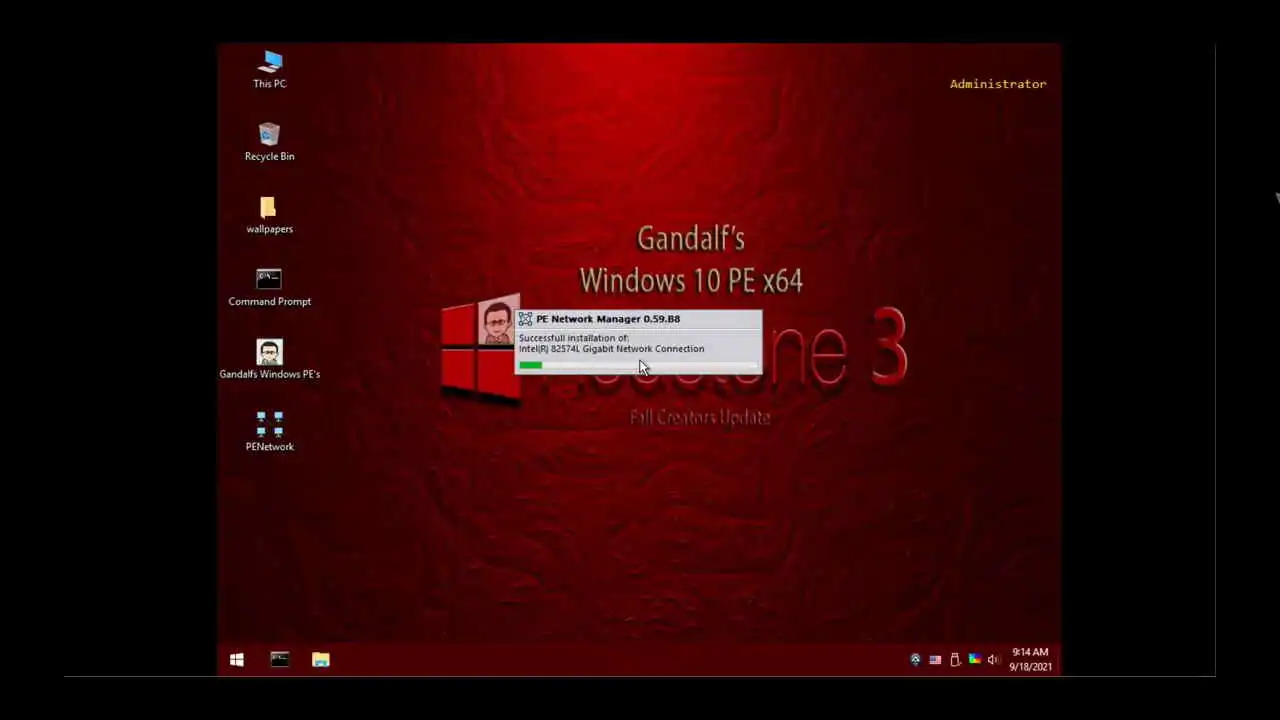Select the Recycle Bin icon
Screen dimensions: 1280x720
[269, 142]
